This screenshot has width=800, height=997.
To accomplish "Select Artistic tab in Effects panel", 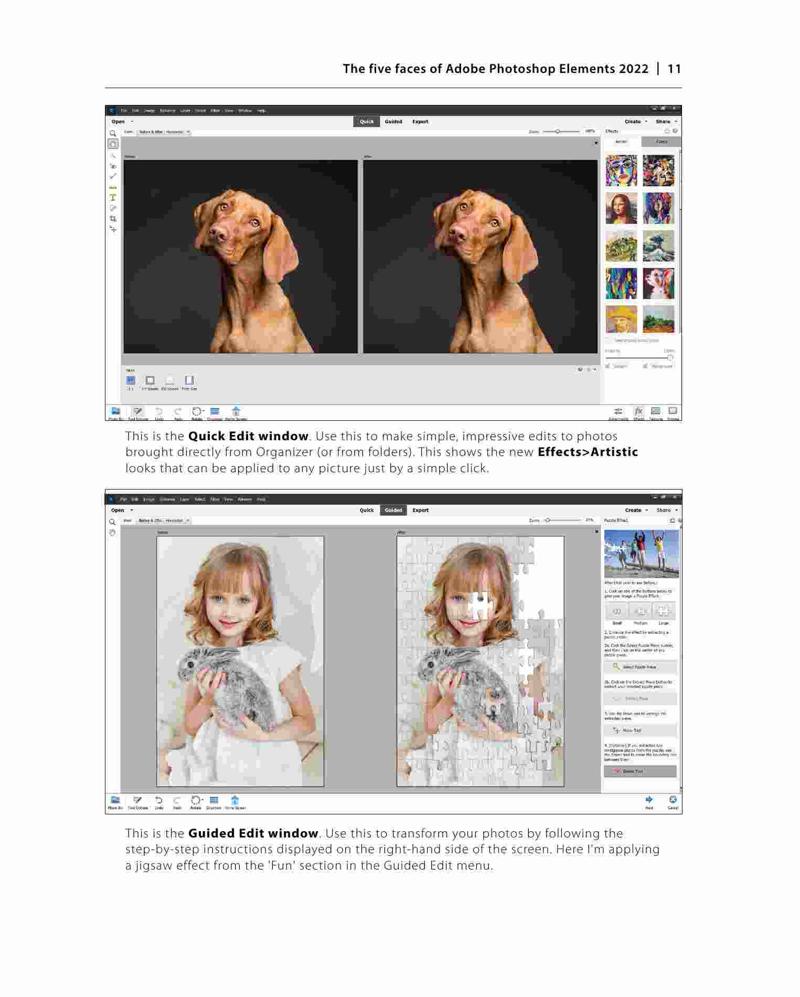I will pyautogui.click(x=621, y=142).
